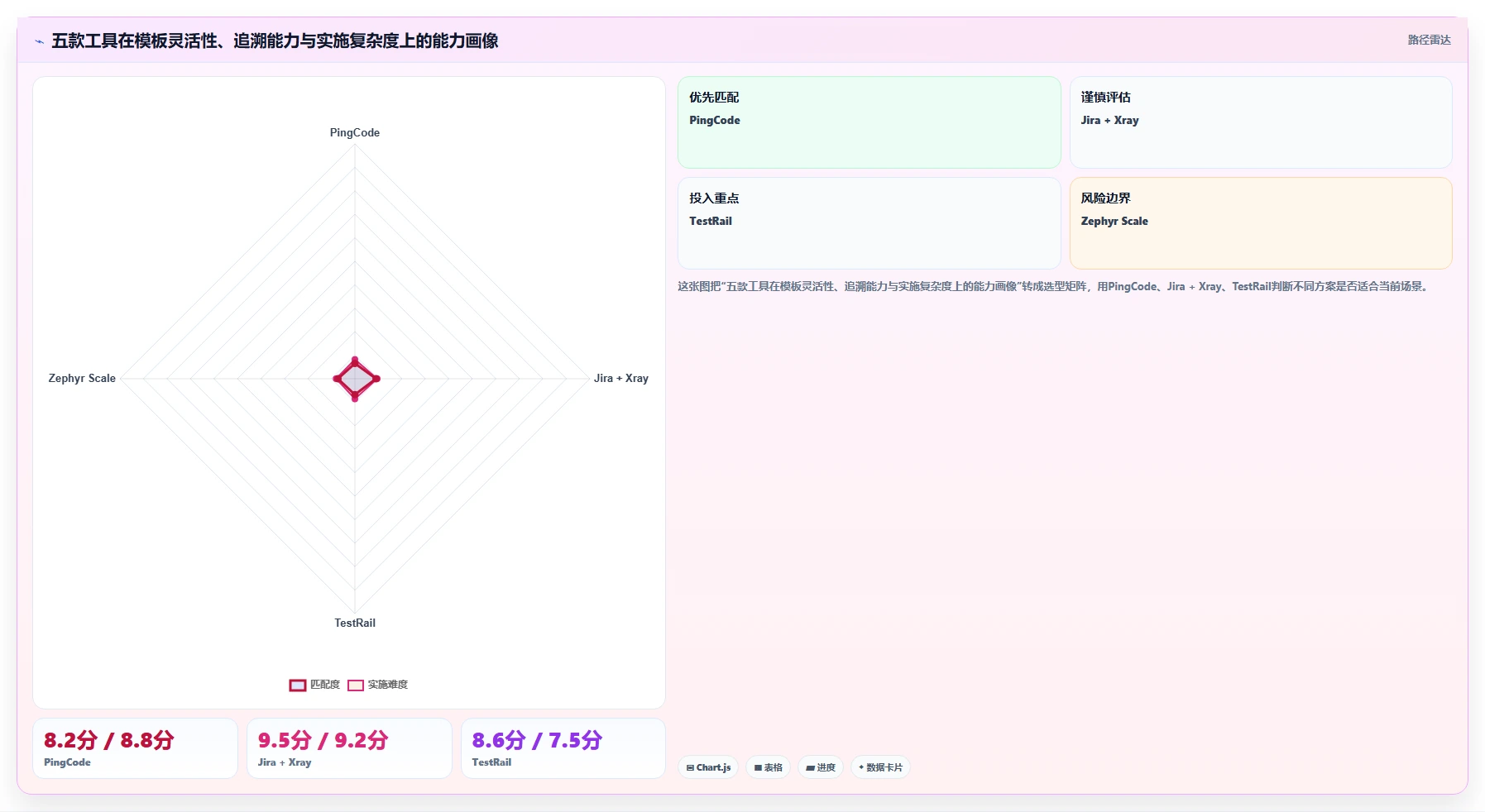Viewport: 1485px width, 812px height.
Task: Click the radar data point toward Zephyr Scale
Action: [337, 379]
